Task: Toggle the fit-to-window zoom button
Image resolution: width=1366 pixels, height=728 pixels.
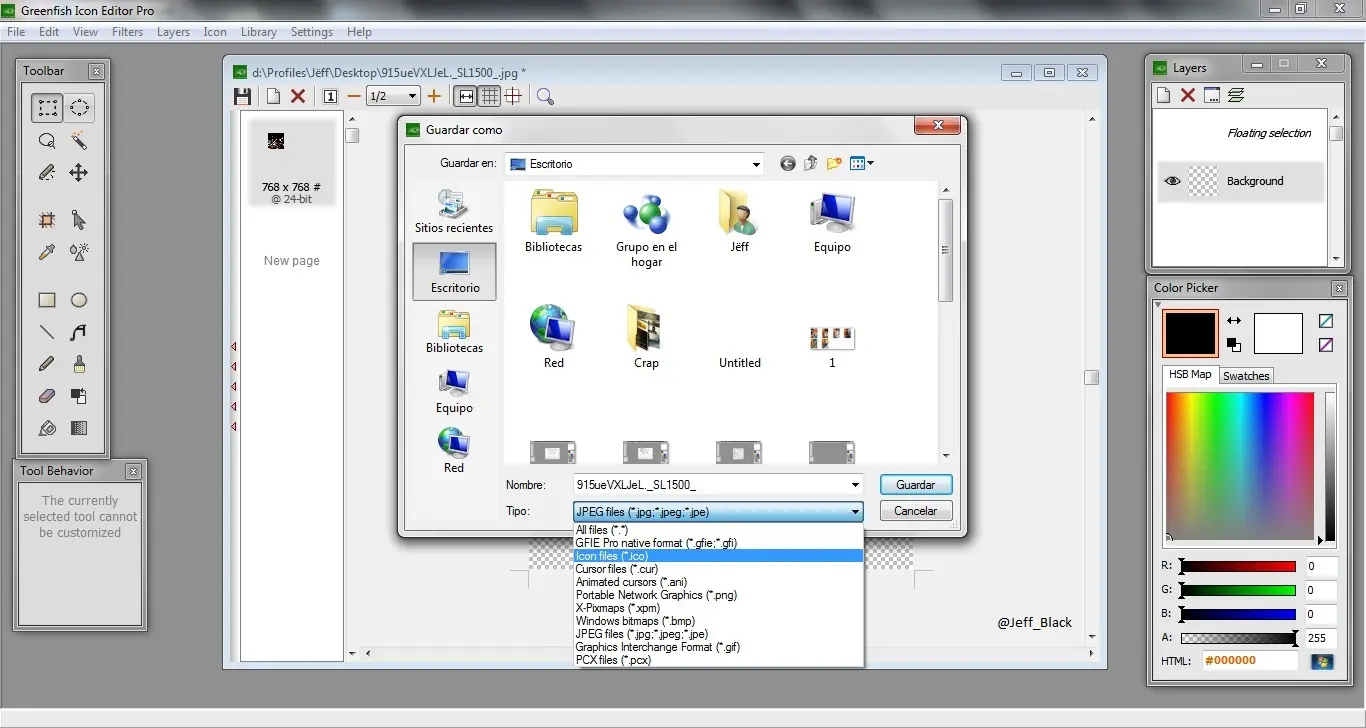Action: [x=465, y=96]
